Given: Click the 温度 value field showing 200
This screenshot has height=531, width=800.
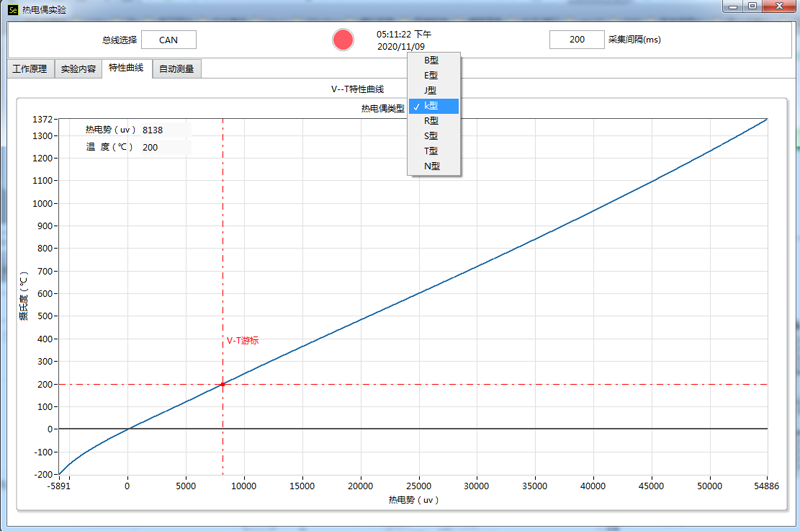Looking at the screenshot, I should click(x=164, y=147).
